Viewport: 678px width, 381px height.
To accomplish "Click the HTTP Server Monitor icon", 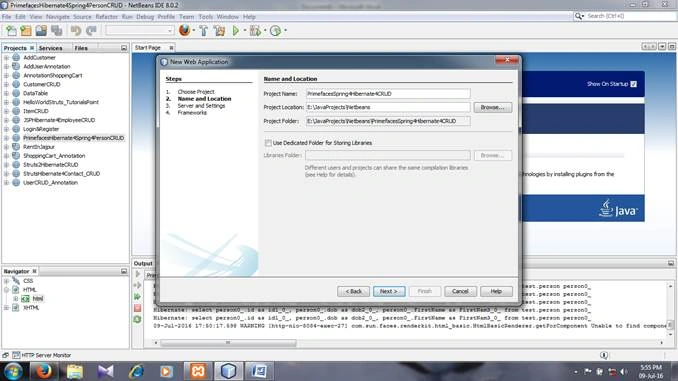I will coord(16,355).
